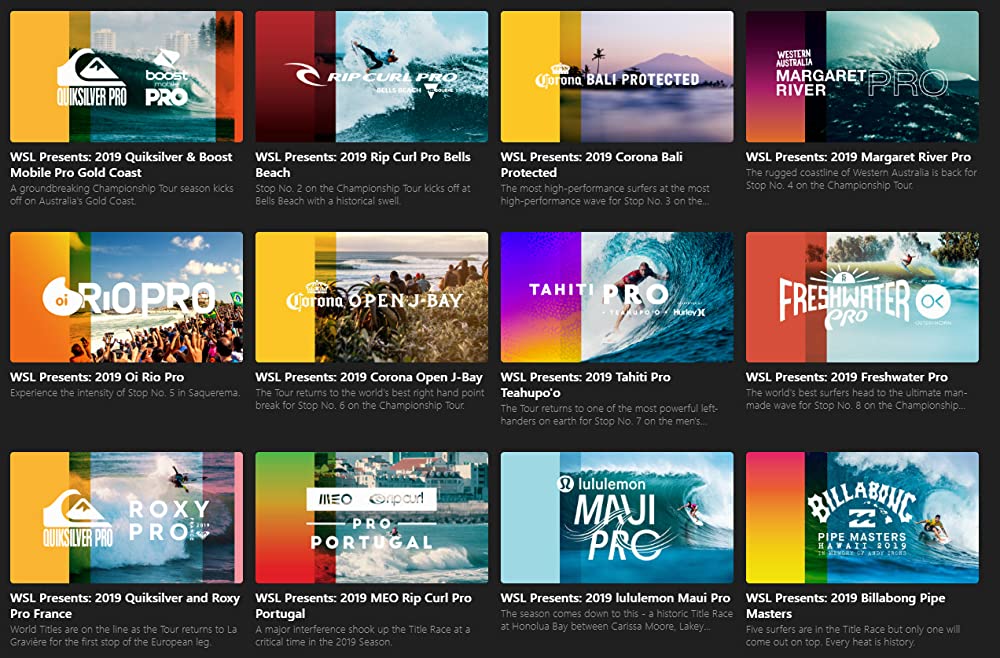Click title 'WSL Presents: 2019 Oi Rio Pro'

point(97,377)
